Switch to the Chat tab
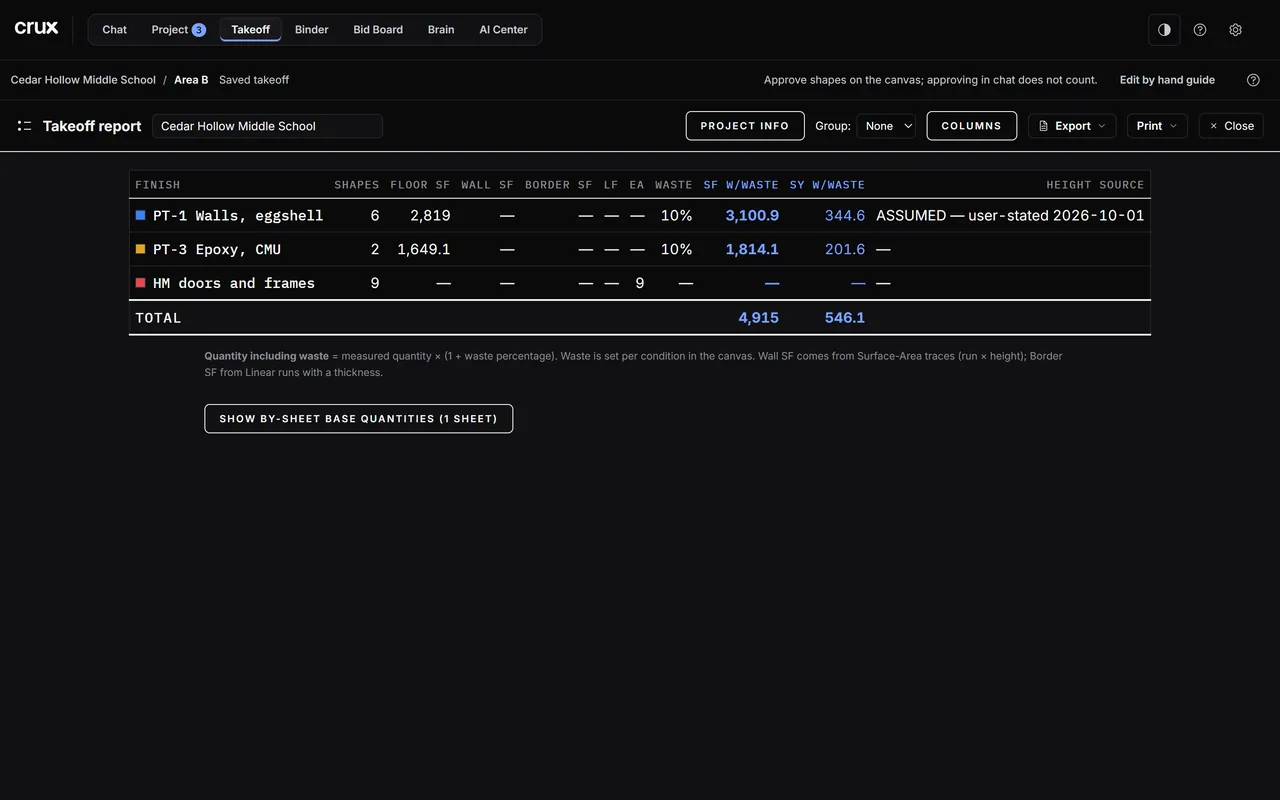Image resolution: width=1280 pixels, height=800 pixels. [x=114, y=30]
